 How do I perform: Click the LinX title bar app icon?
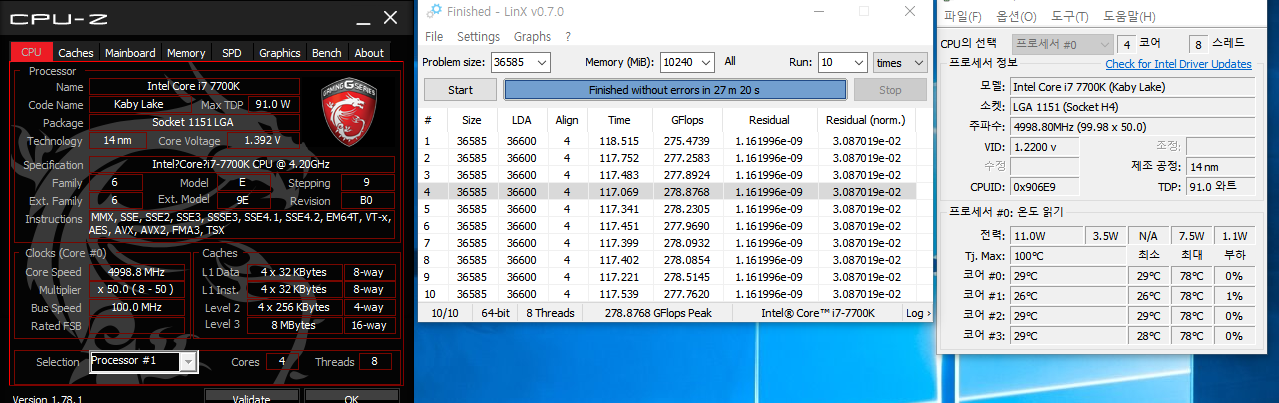tap(433, 11)
